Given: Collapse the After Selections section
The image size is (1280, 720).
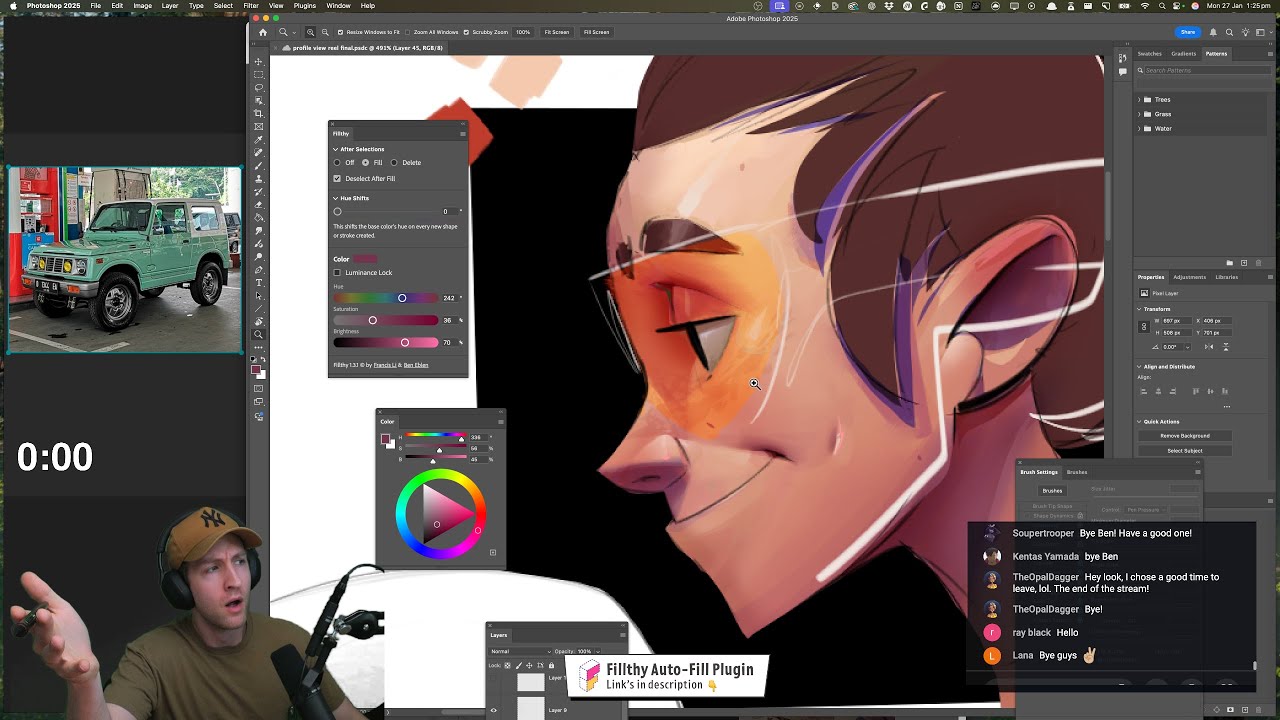Looking at the screenshot, I should click(x=336, y=149).
